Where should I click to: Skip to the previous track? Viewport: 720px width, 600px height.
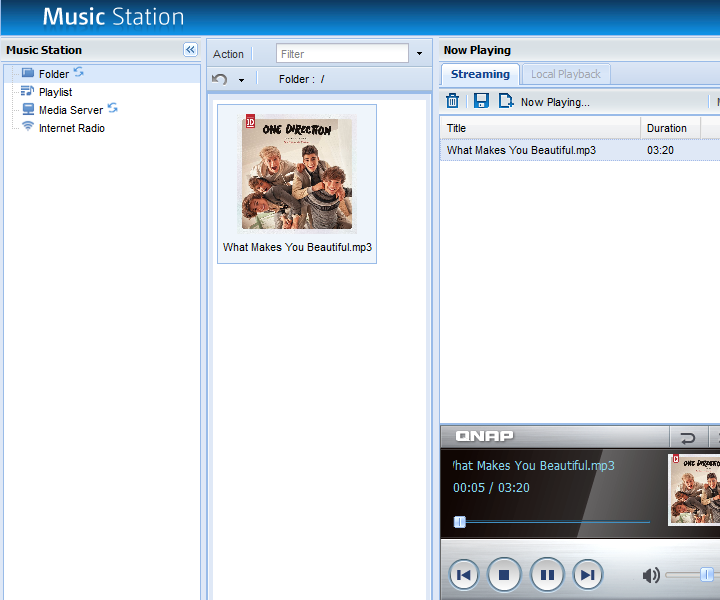coord(463,575)
